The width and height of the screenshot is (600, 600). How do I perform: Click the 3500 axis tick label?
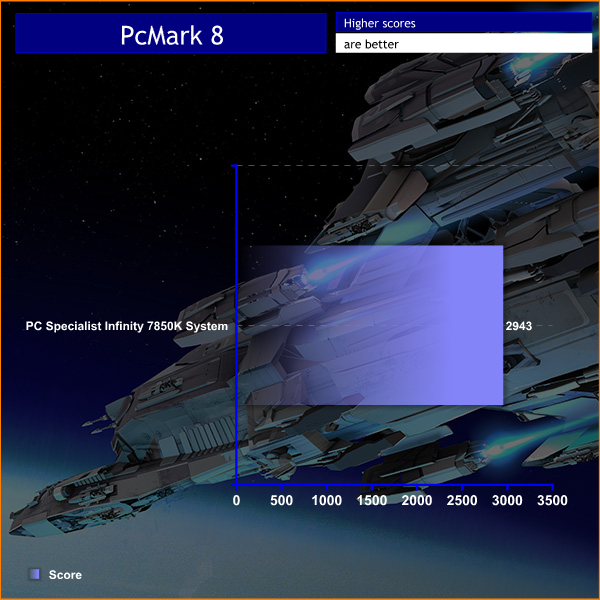[552, 500]
